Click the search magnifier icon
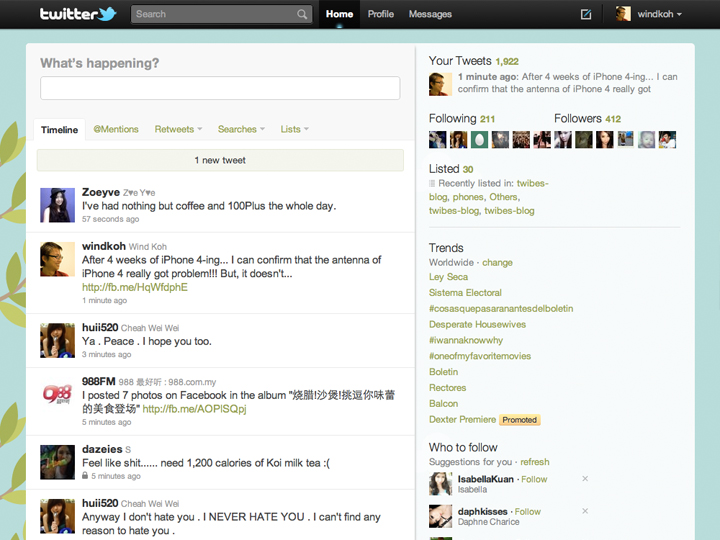Screen dimensions: 720x540 [302, 14]
